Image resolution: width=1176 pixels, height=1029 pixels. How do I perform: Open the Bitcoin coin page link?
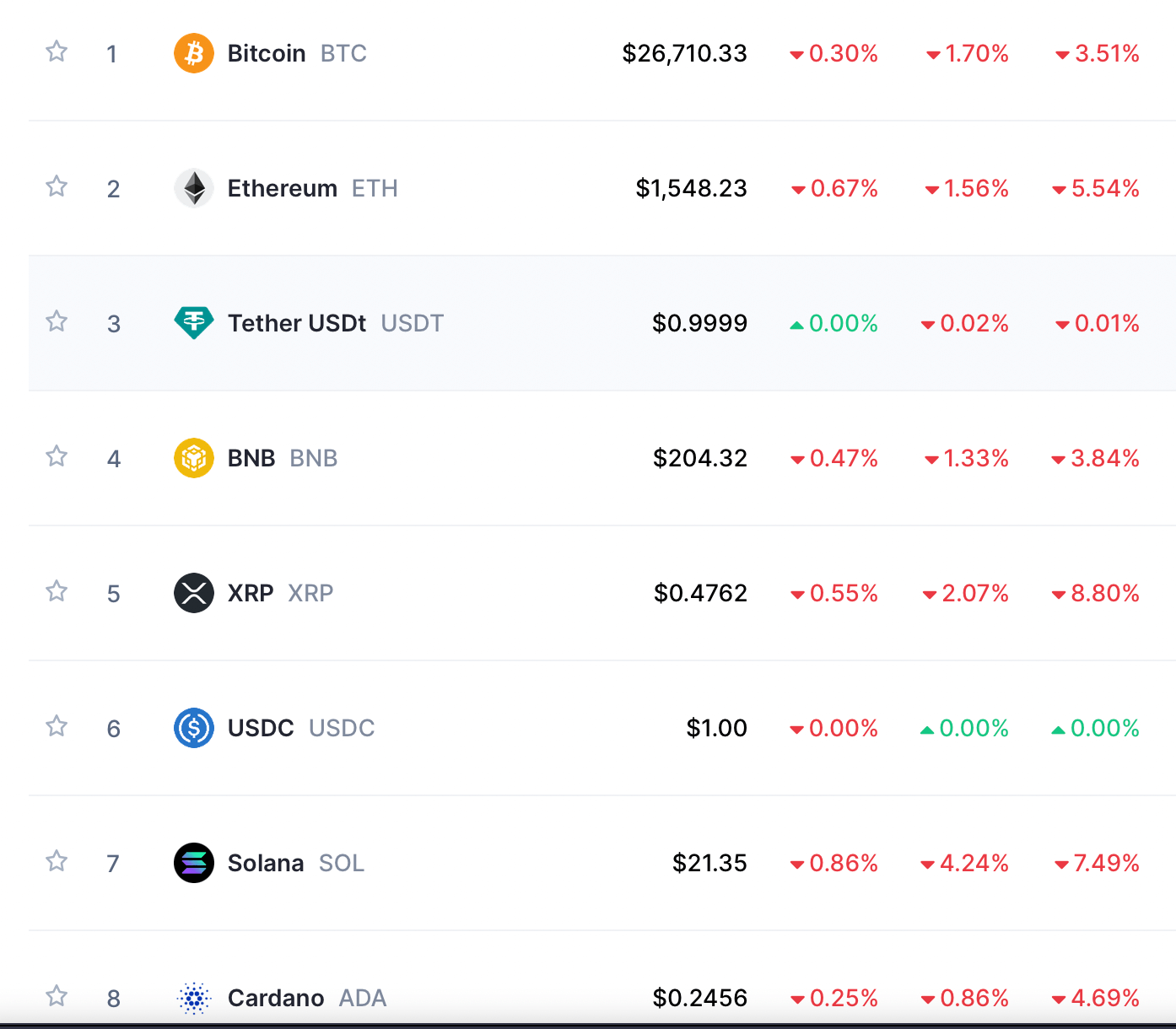click(267, 53)
